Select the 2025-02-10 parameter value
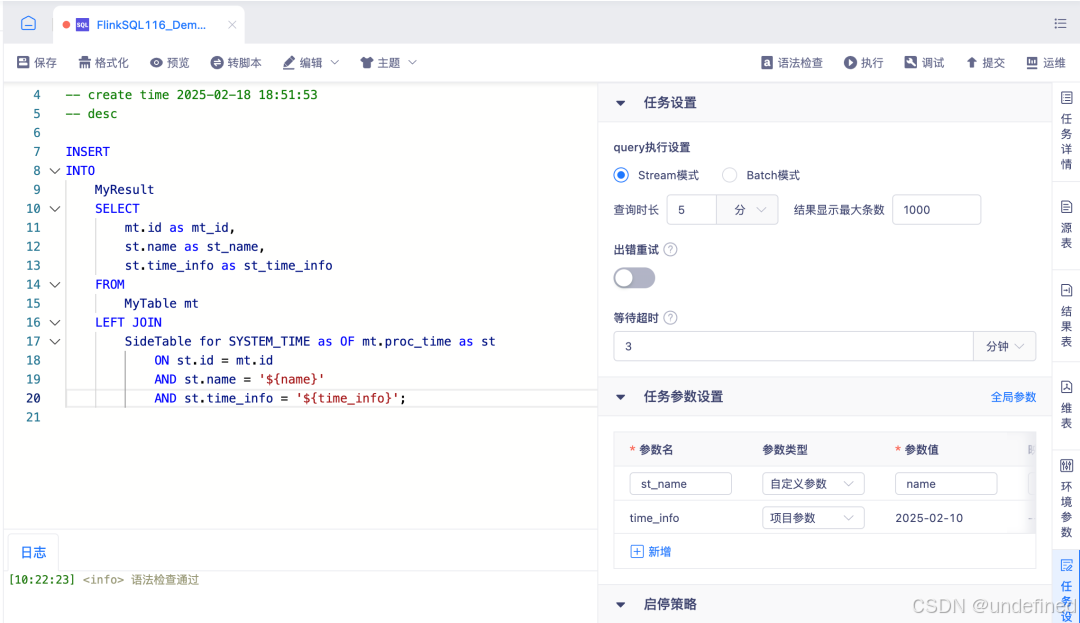Screen dimensions: 1080x623 [x=928, y=518]
